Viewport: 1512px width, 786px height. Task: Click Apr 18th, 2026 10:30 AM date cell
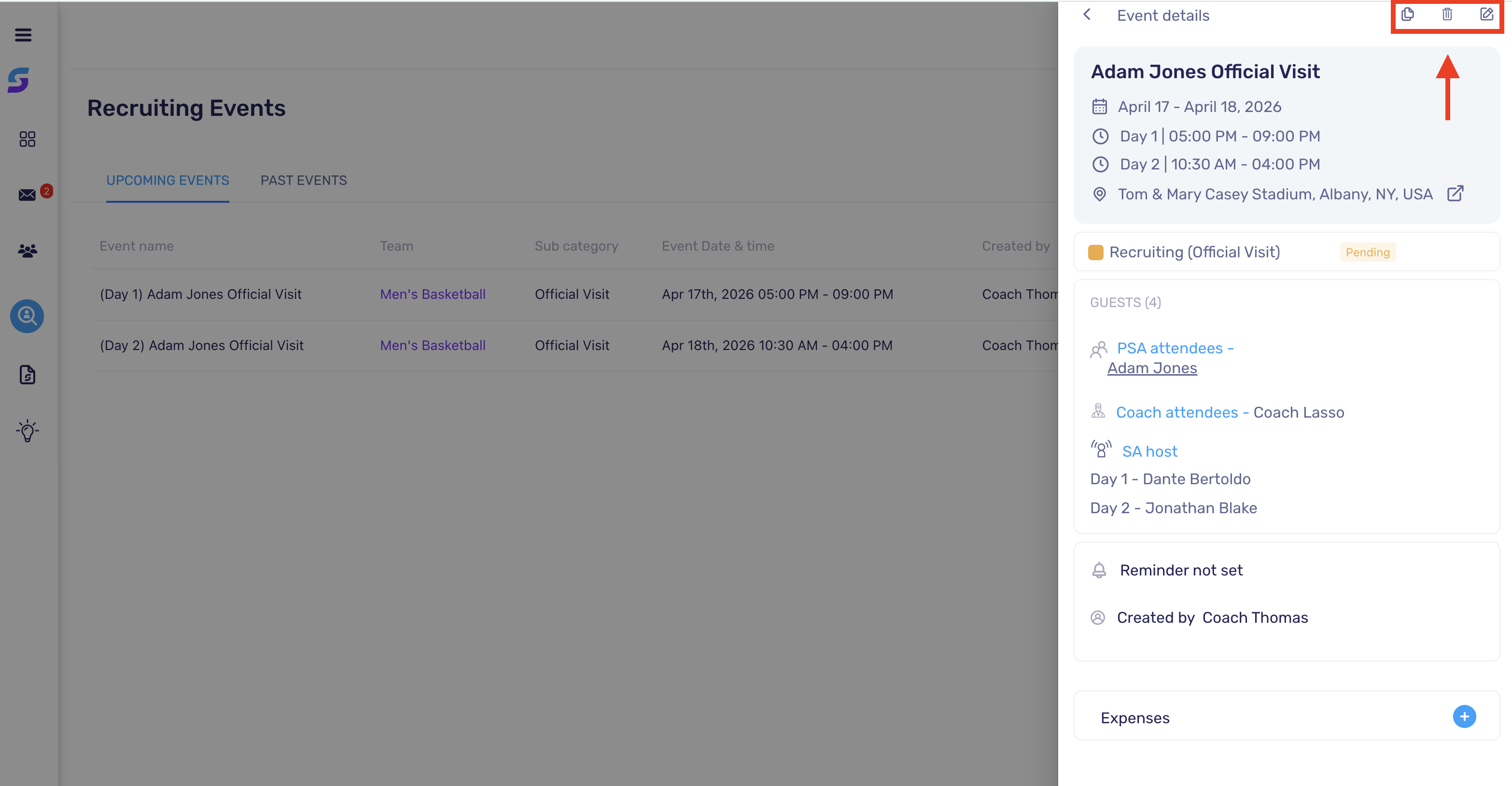[x=777, y=345]
